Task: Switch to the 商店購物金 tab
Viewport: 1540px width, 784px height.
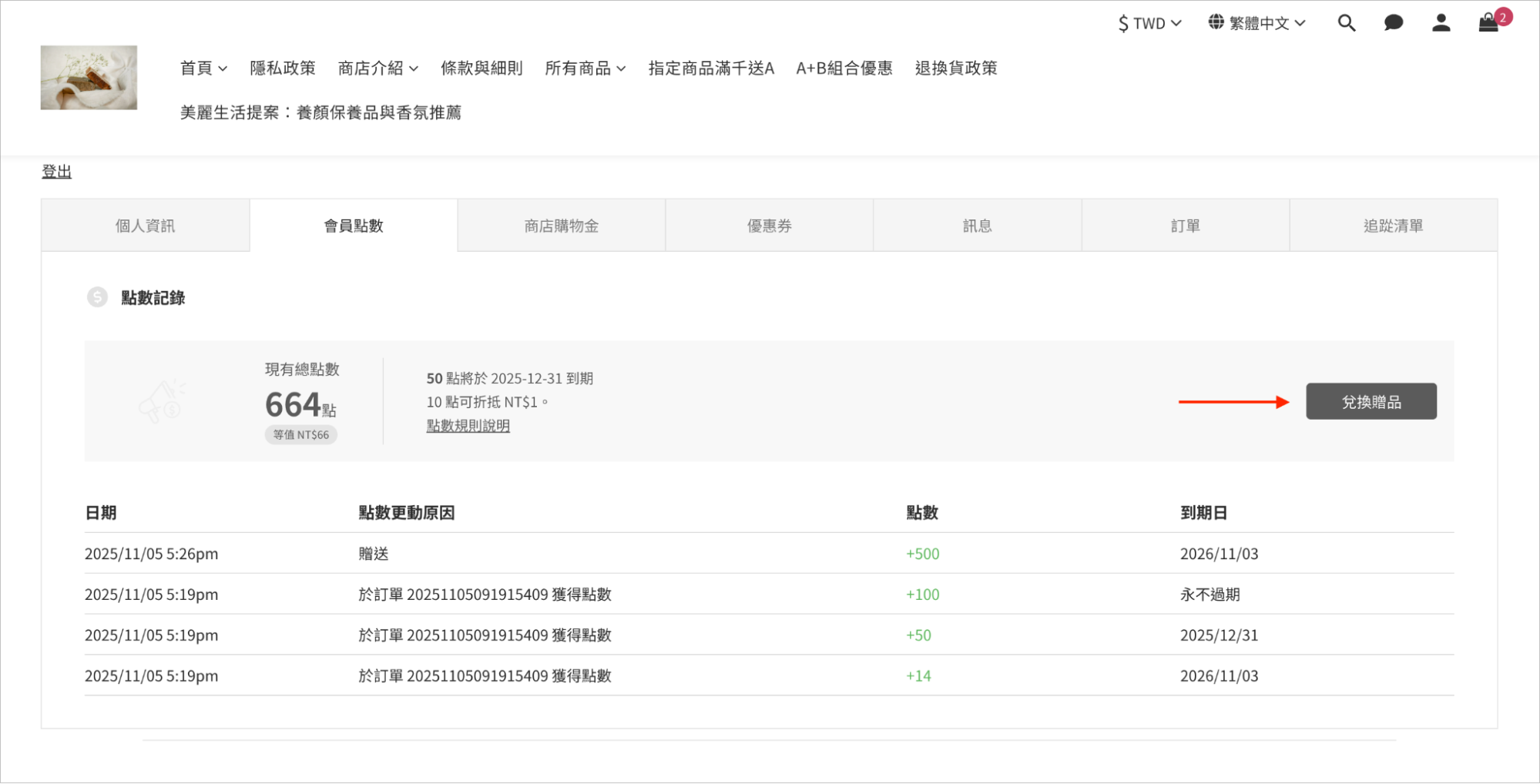Action: (561, 226)
